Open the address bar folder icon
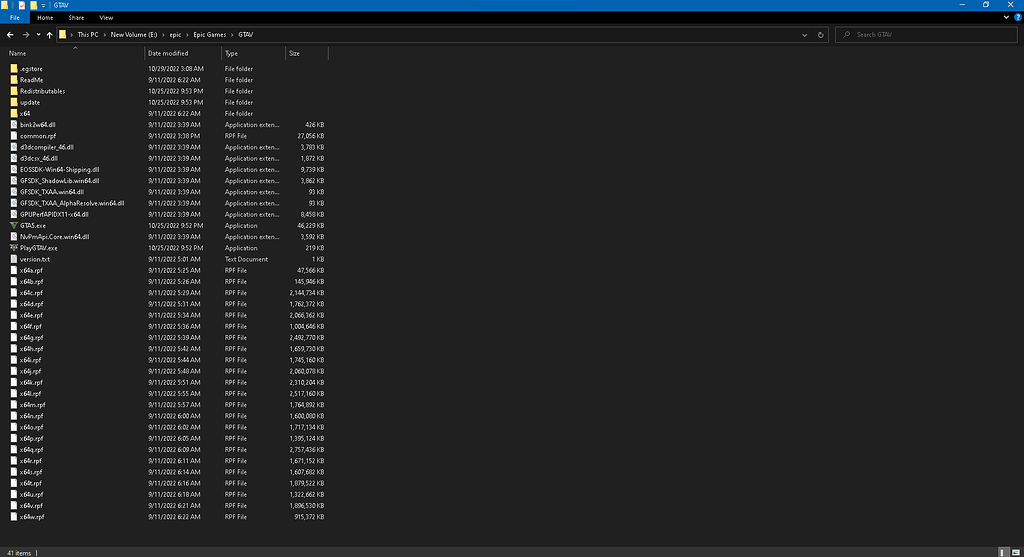 click(63, 35)
